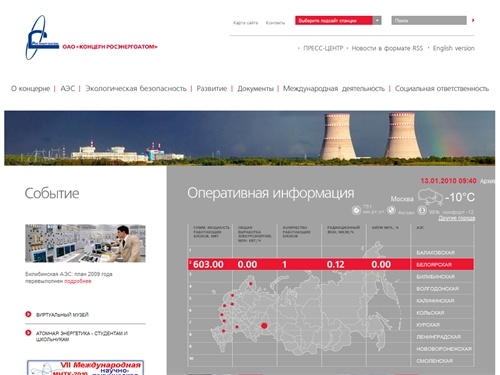
Task: Select КУРСКАЯ station in list
Action: 428,325
